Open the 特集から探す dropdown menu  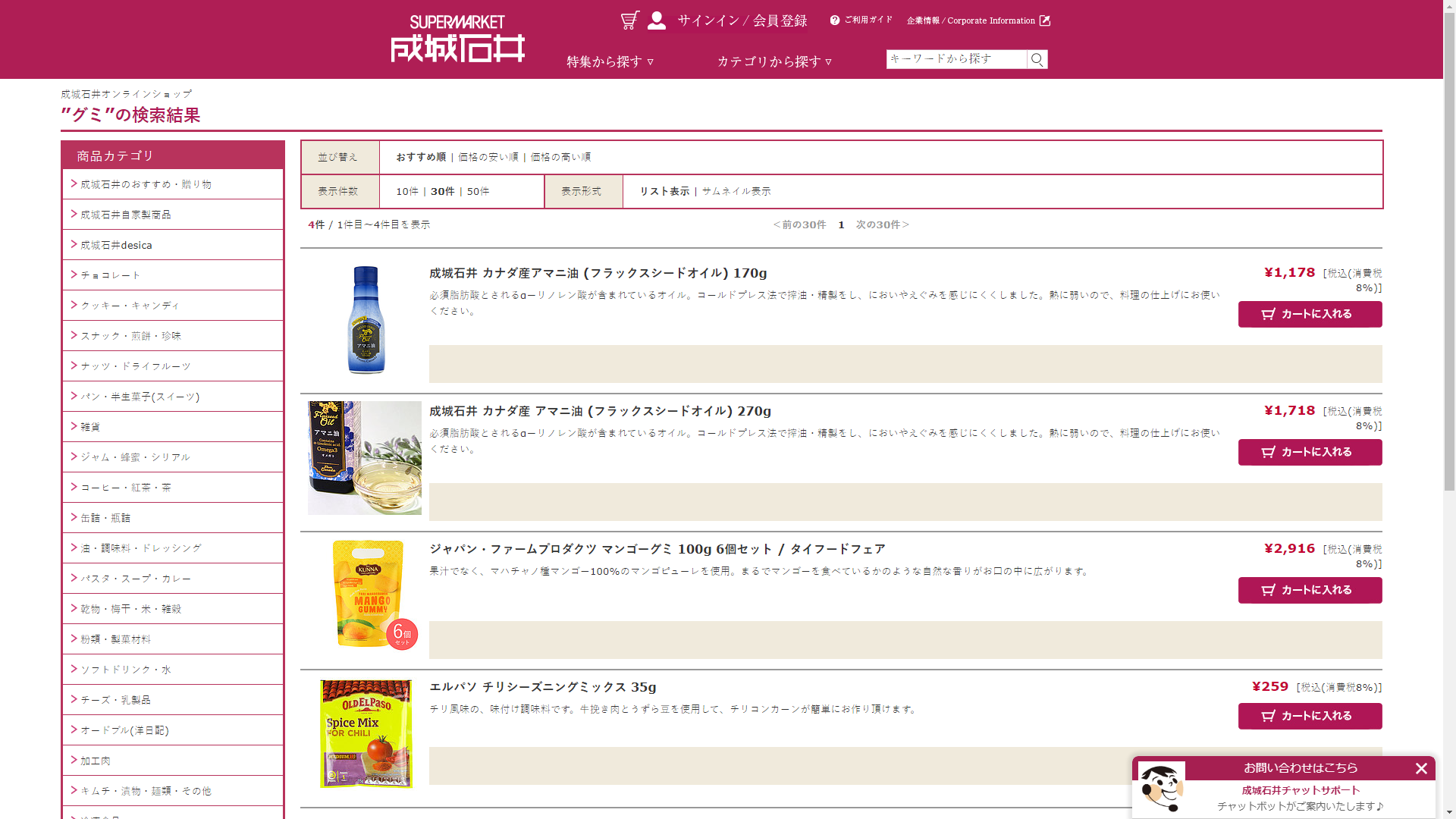[610, 61]
